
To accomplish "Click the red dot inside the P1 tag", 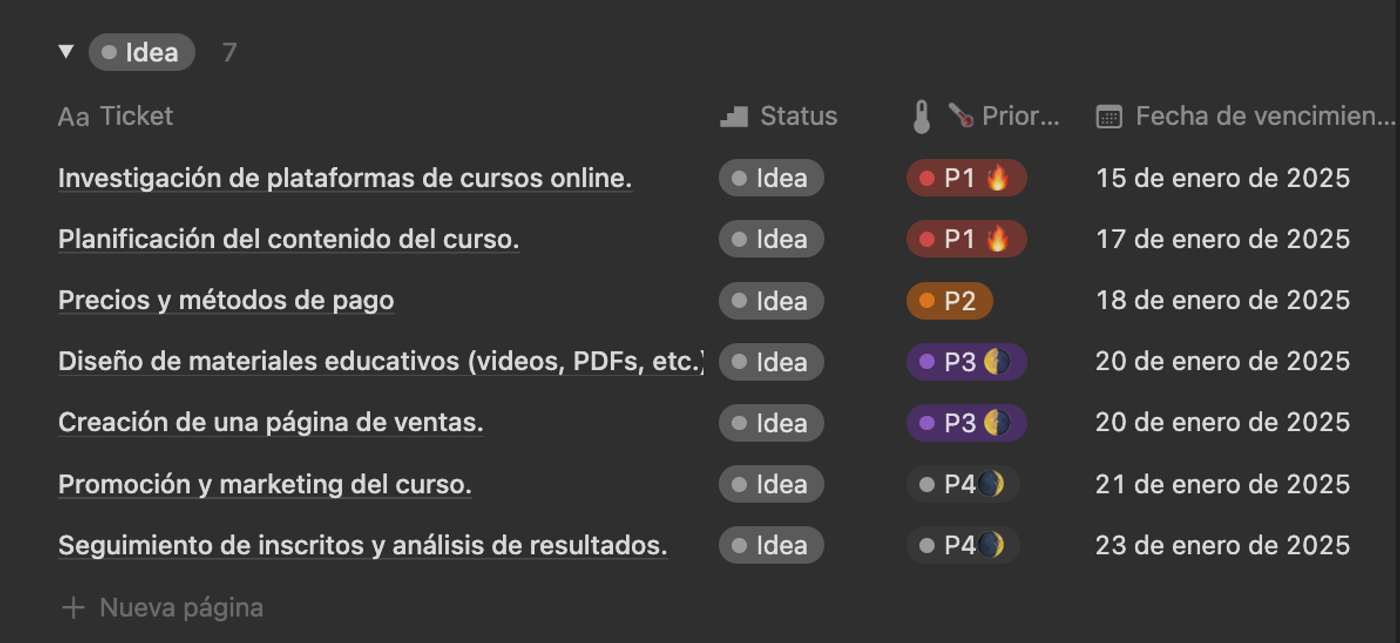I will [x=928, y=178].
